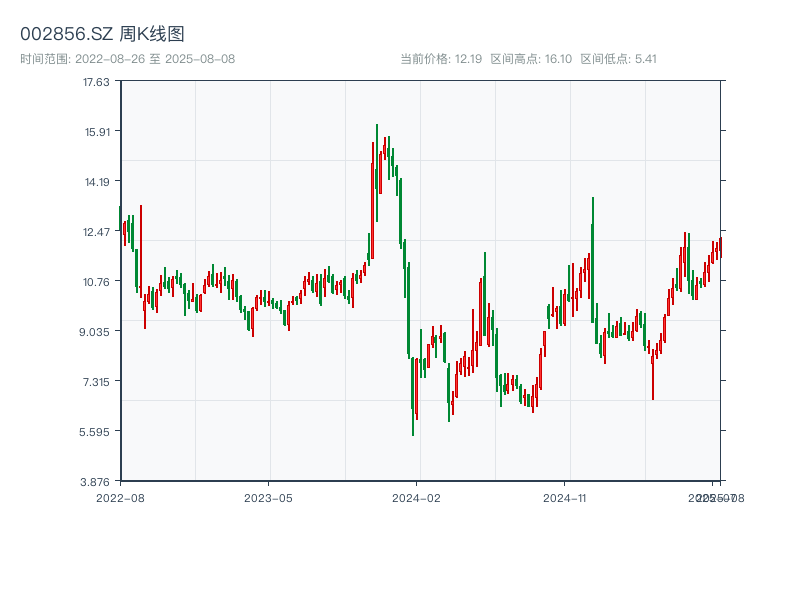Screen dimensions: 800x600
Task: Click the 14.19 y-axis label
Action: (97, 182)
